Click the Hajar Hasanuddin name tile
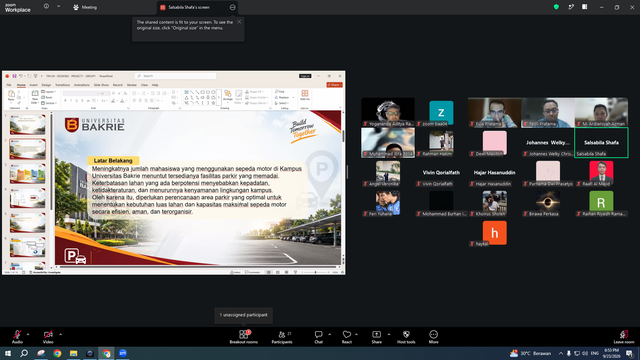Screen dimensions: 640x360 (x=495, y=173)
